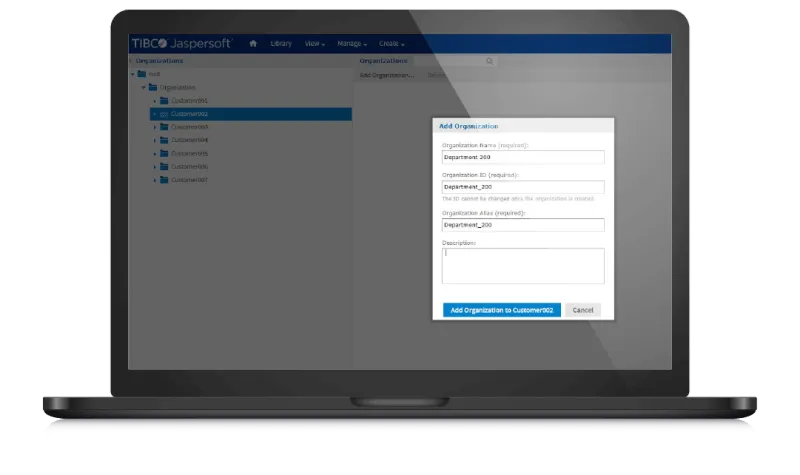Collapse the Organization tree node
800x475 pixels.
click(144, 88)
